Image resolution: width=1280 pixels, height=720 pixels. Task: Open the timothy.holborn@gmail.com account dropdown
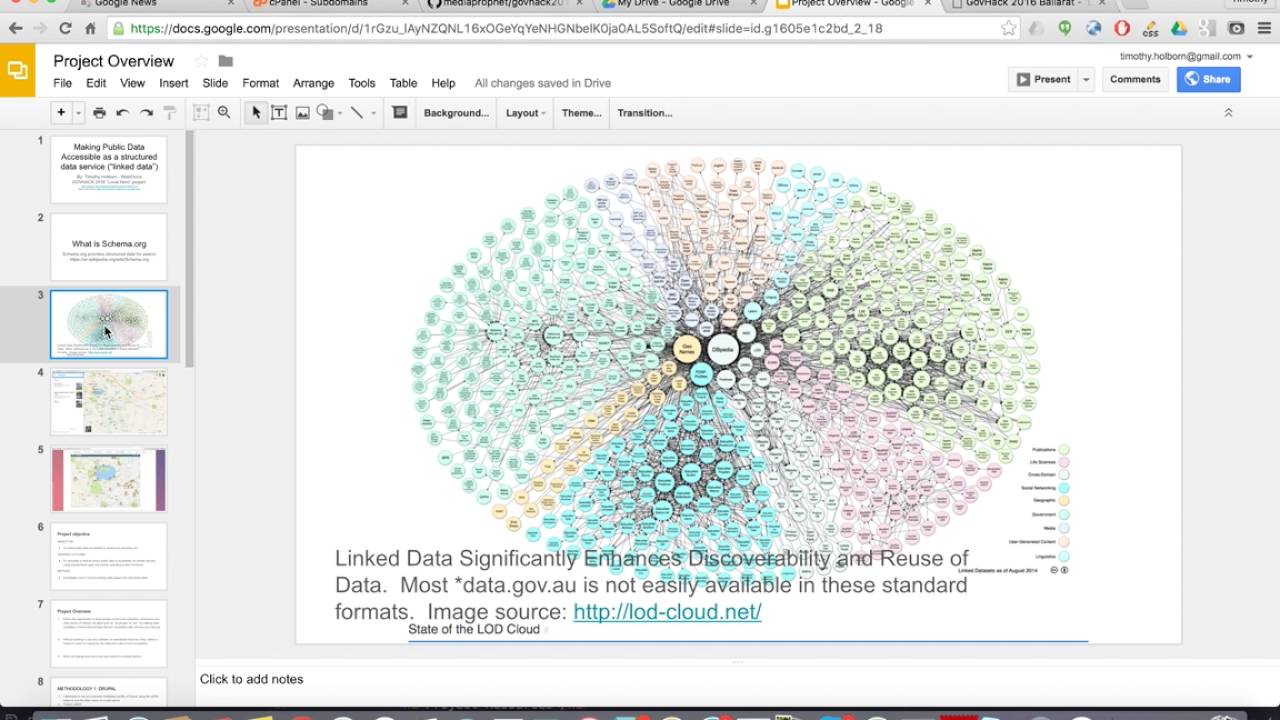1186,56
